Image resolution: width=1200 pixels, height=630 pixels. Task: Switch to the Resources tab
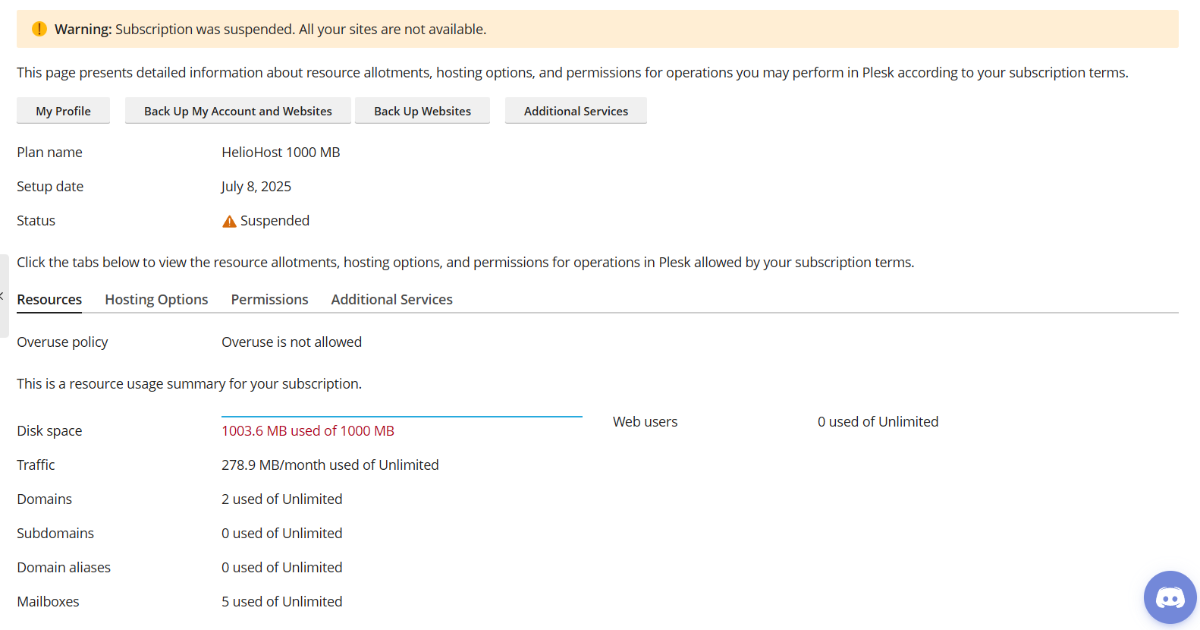[x=49, y=299]
